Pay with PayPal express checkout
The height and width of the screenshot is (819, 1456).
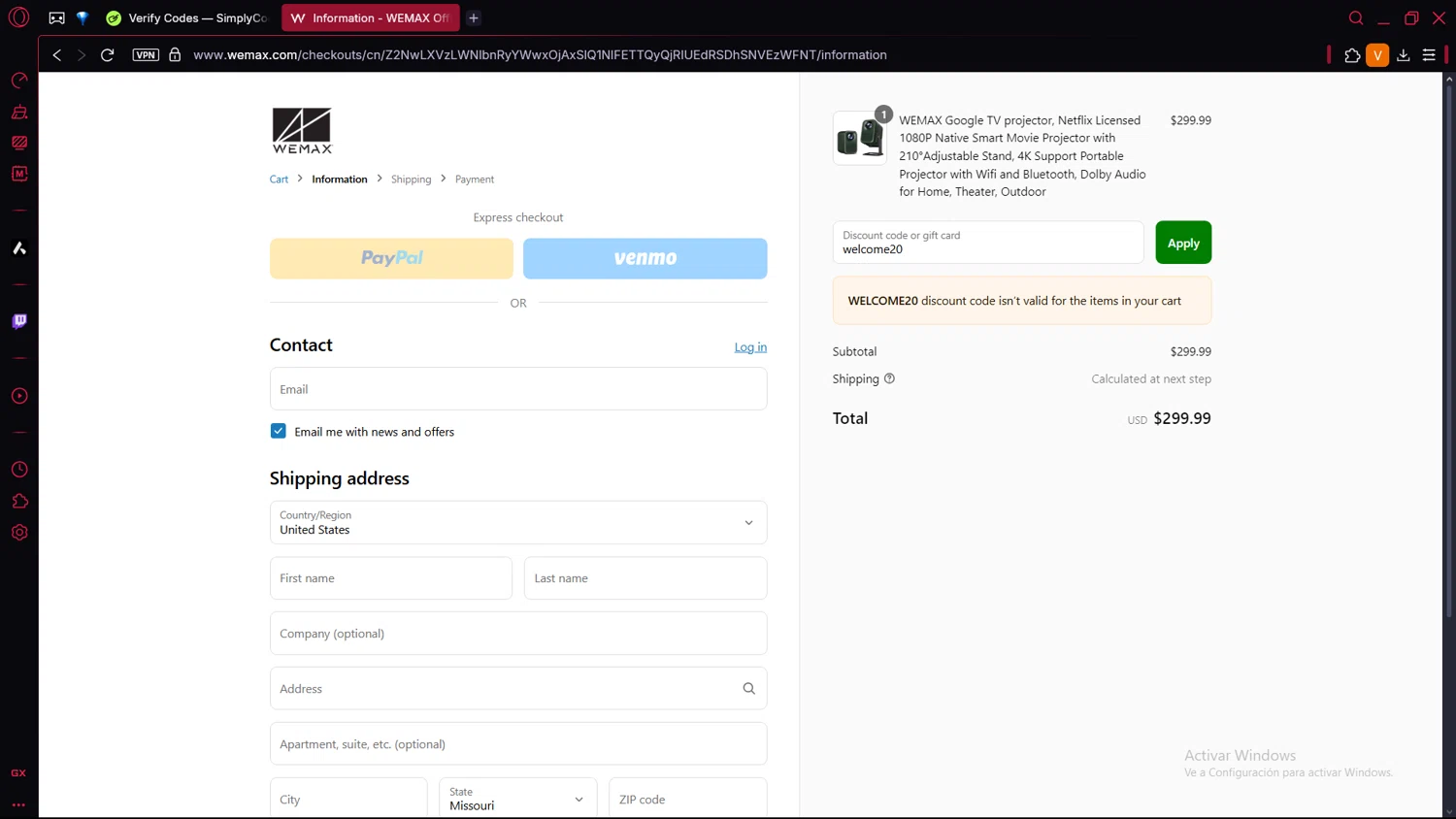[x=391, y=258]
